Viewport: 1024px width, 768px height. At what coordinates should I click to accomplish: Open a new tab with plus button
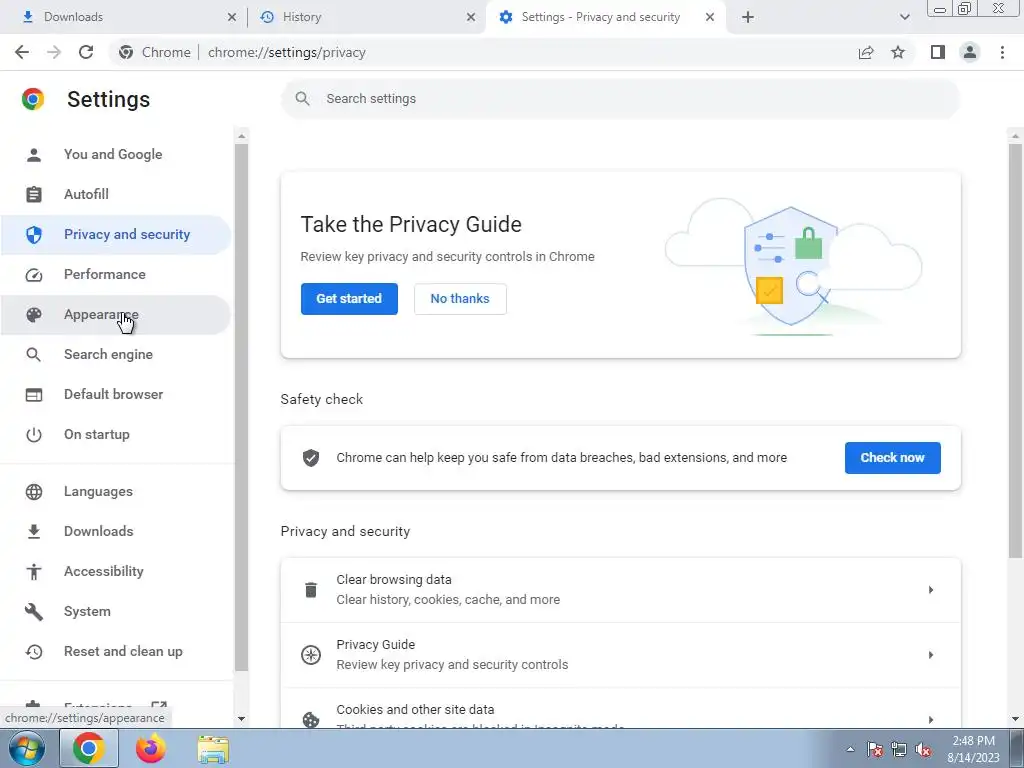tap(748, 17)
